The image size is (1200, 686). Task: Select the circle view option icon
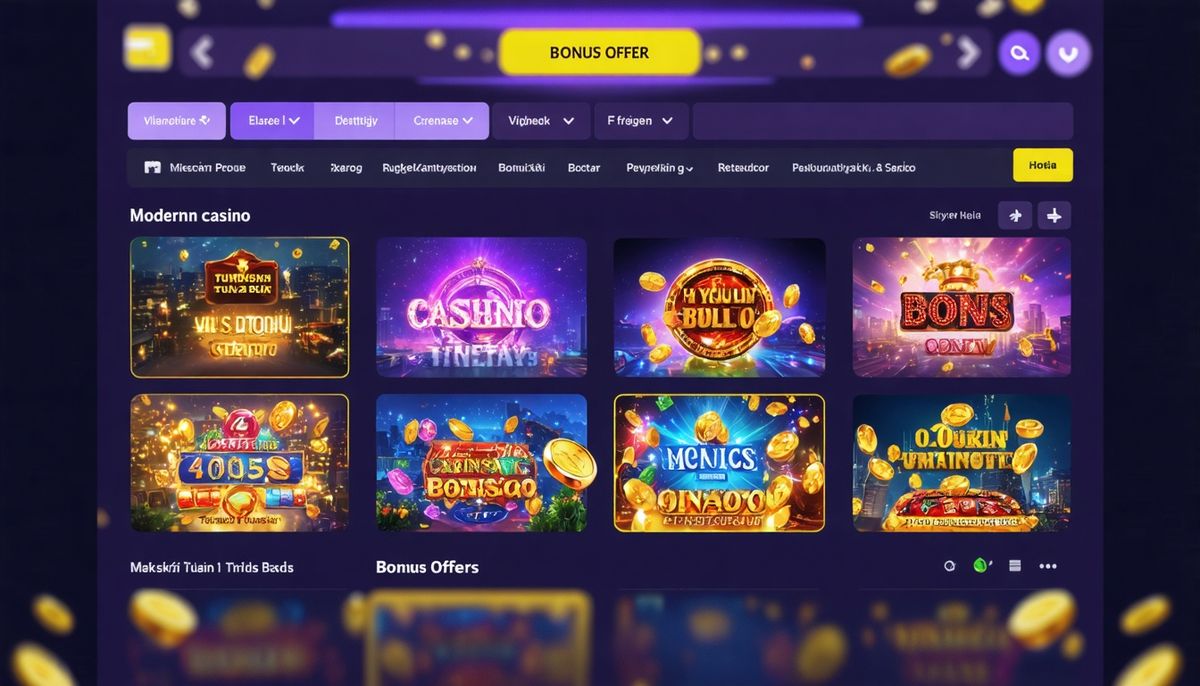tap(950, 566)
